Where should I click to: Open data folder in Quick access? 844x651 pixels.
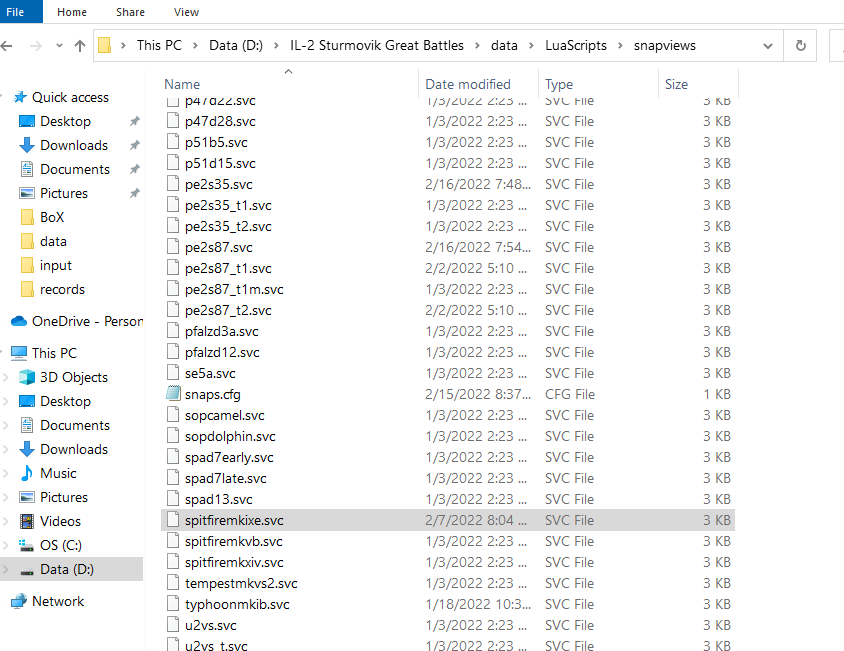53,241
